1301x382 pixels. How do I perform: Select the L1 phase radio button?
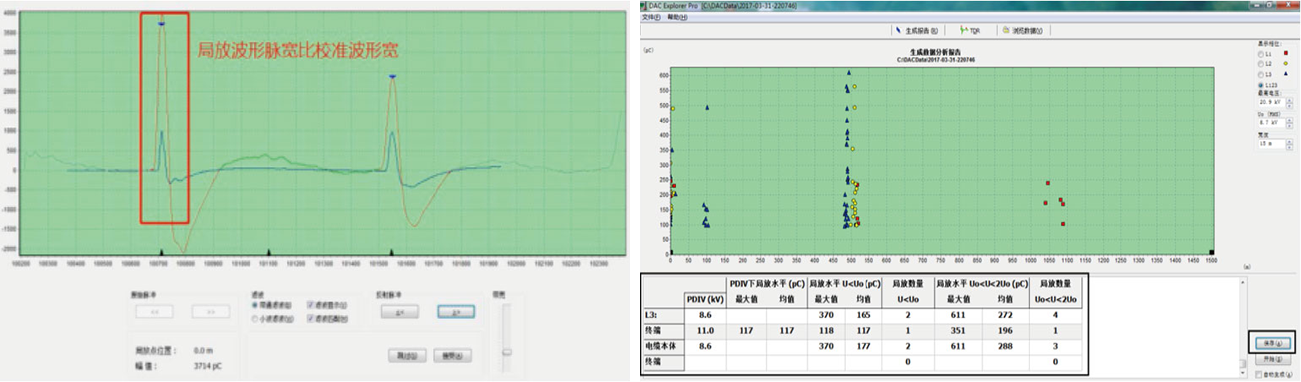(1261, 54)
